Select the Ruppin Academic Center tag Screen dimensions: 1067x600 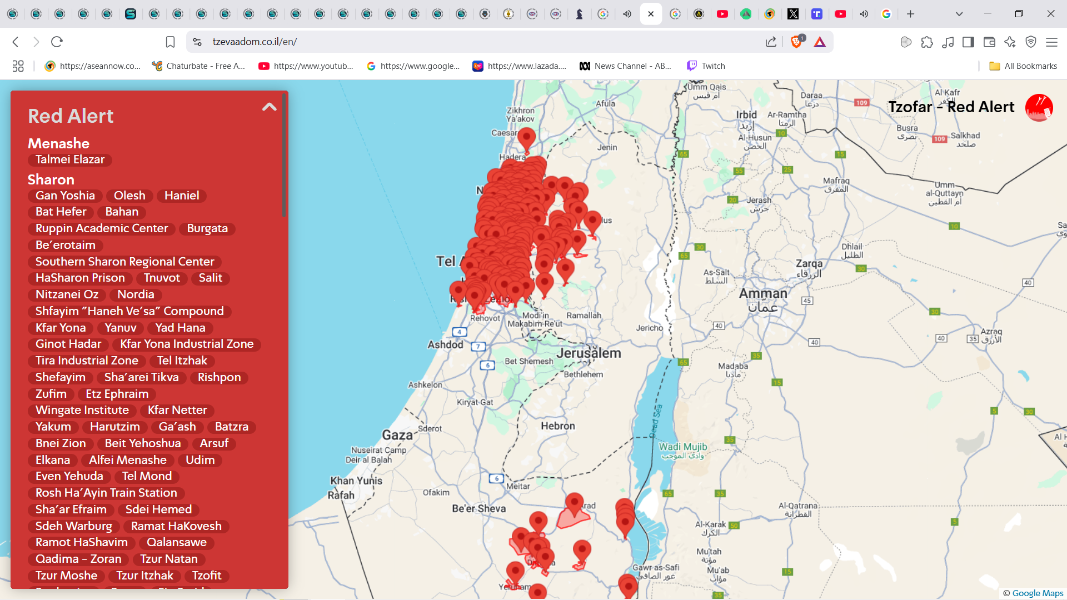101,229
